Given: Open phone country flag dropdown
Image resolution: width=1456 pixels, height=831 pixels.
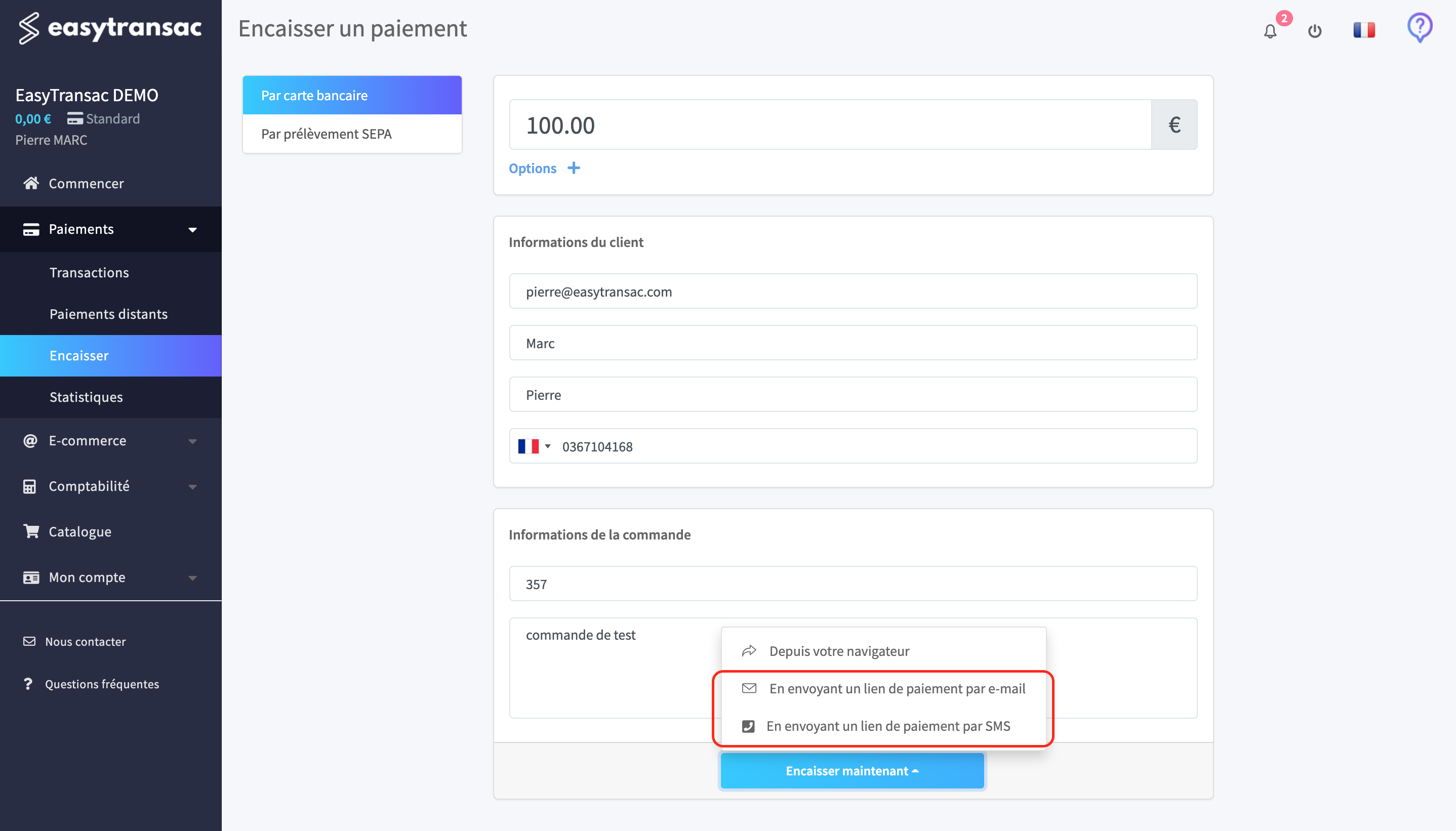Looking at the screenshot, I should tap(534, 446).
